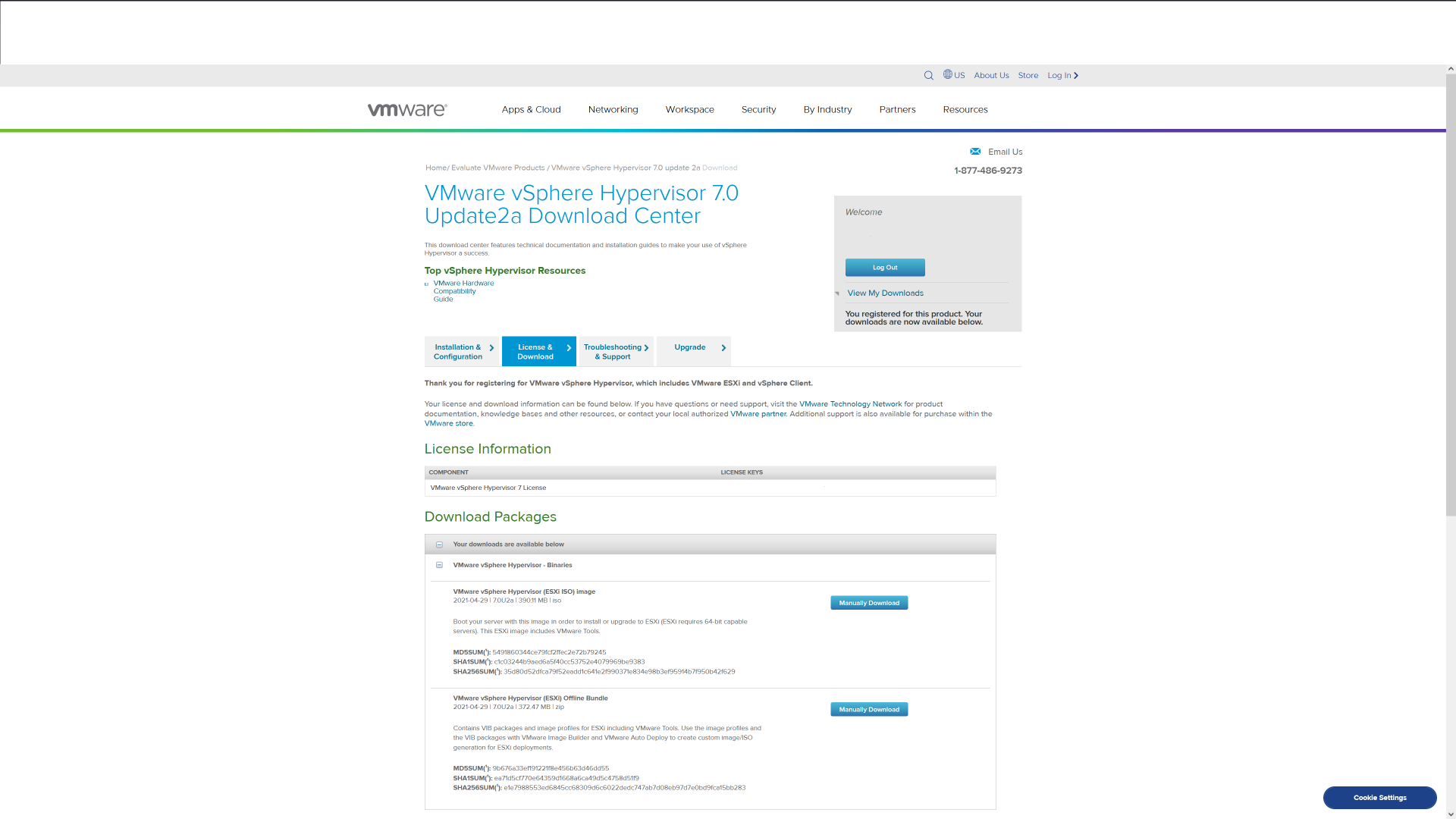Screen dimensions: 1456x819
Task: Open the Resources menu
Action: pyautogui.click(x=965, y=109)
